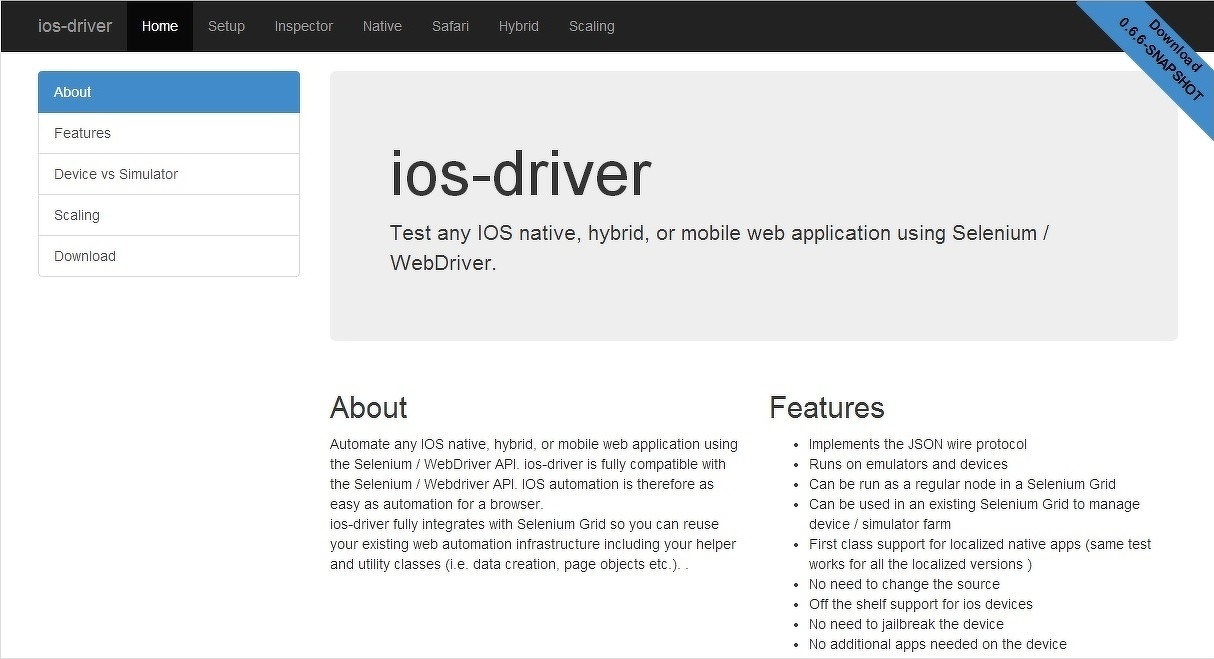
Task: Navigate to the Inspector section
Action: 303,26
